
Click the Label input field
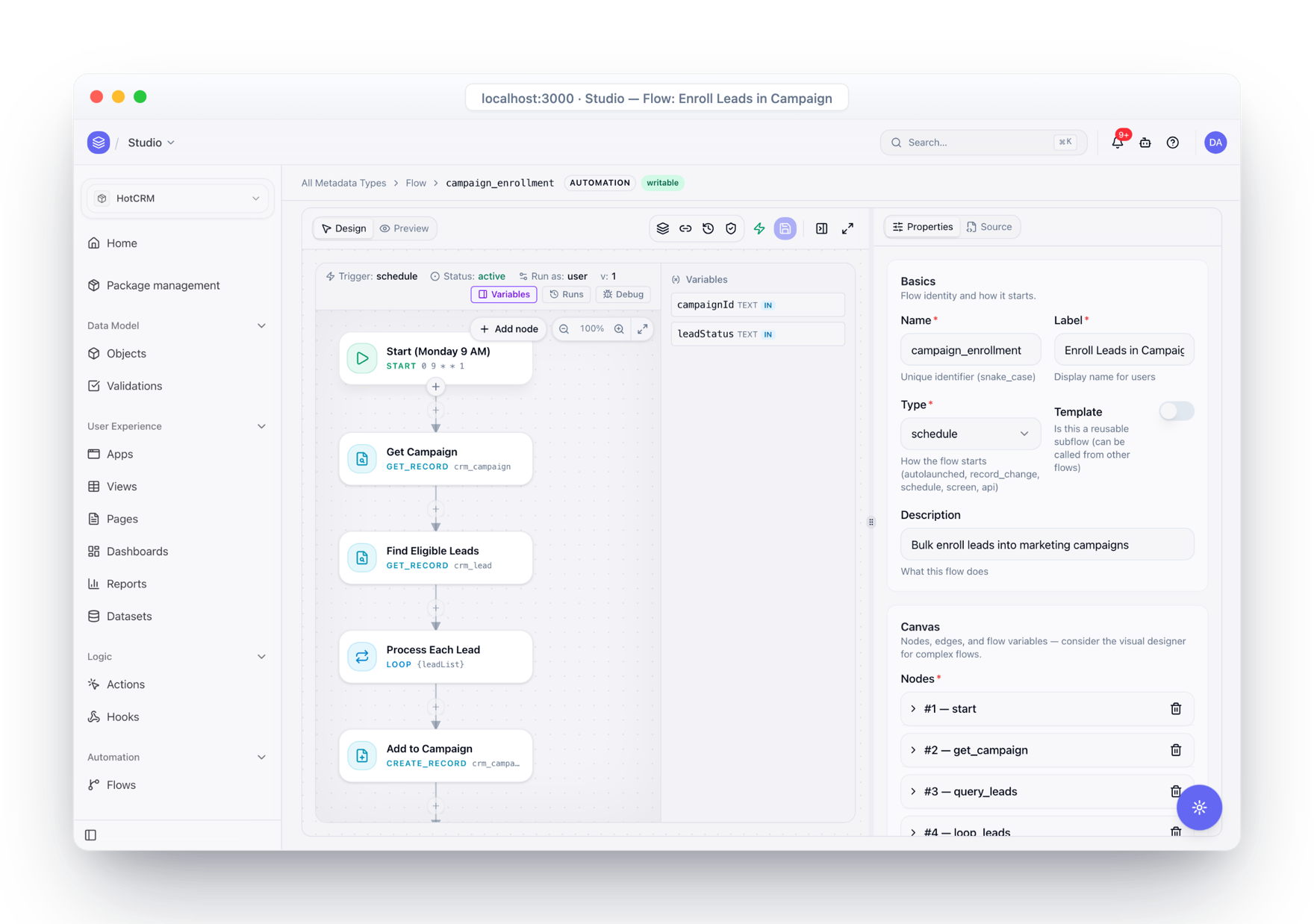[1124, 350]
